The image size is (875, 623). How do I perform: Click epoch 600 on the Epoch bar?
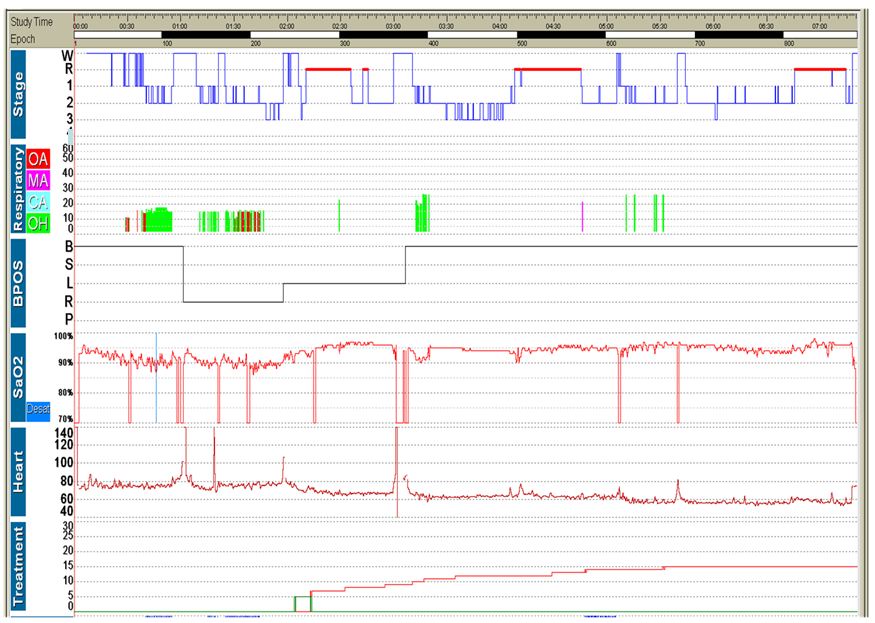[611, 44]
